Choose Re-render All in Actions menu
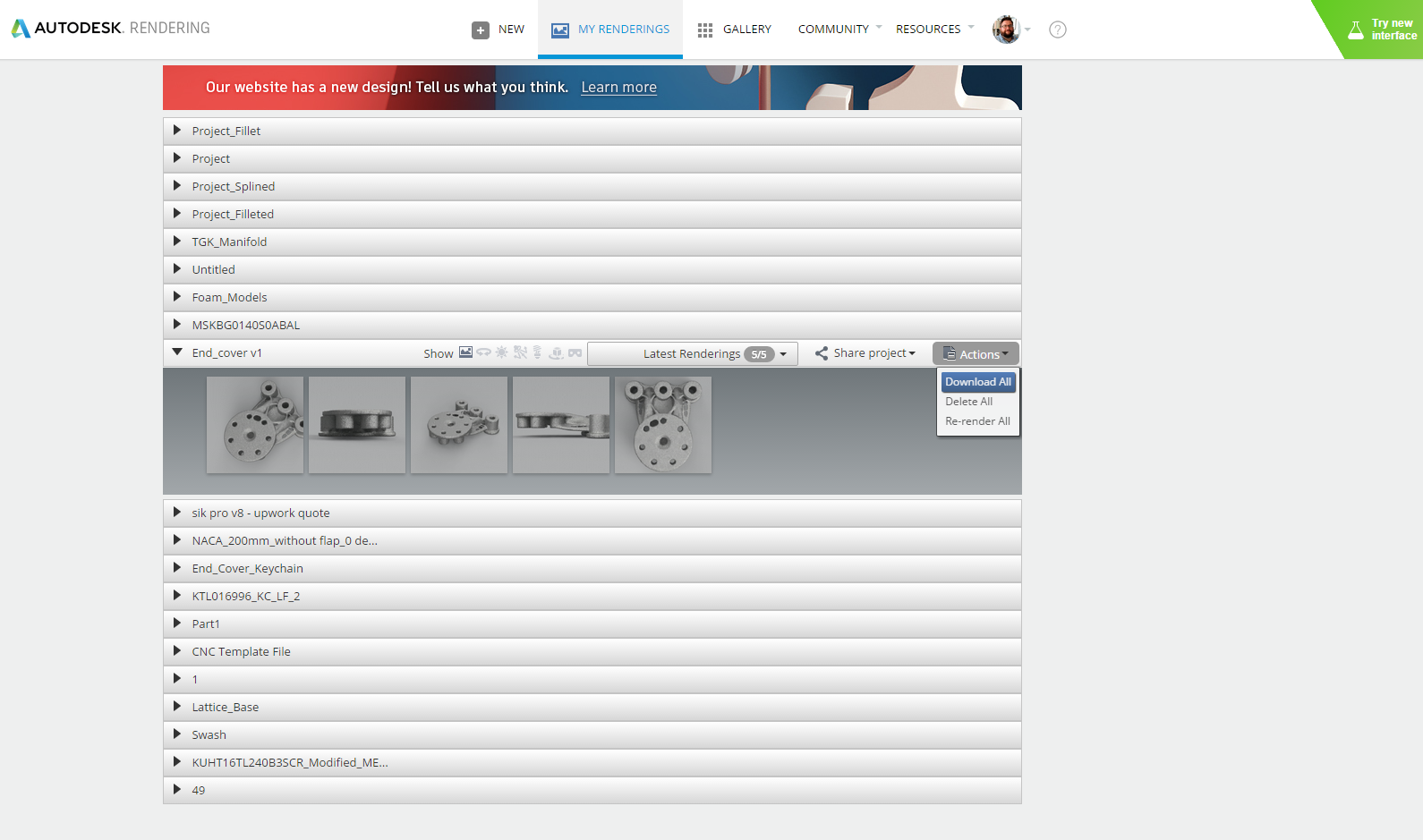Viewport: 1423px width, 840px height. tap(978, 421)
